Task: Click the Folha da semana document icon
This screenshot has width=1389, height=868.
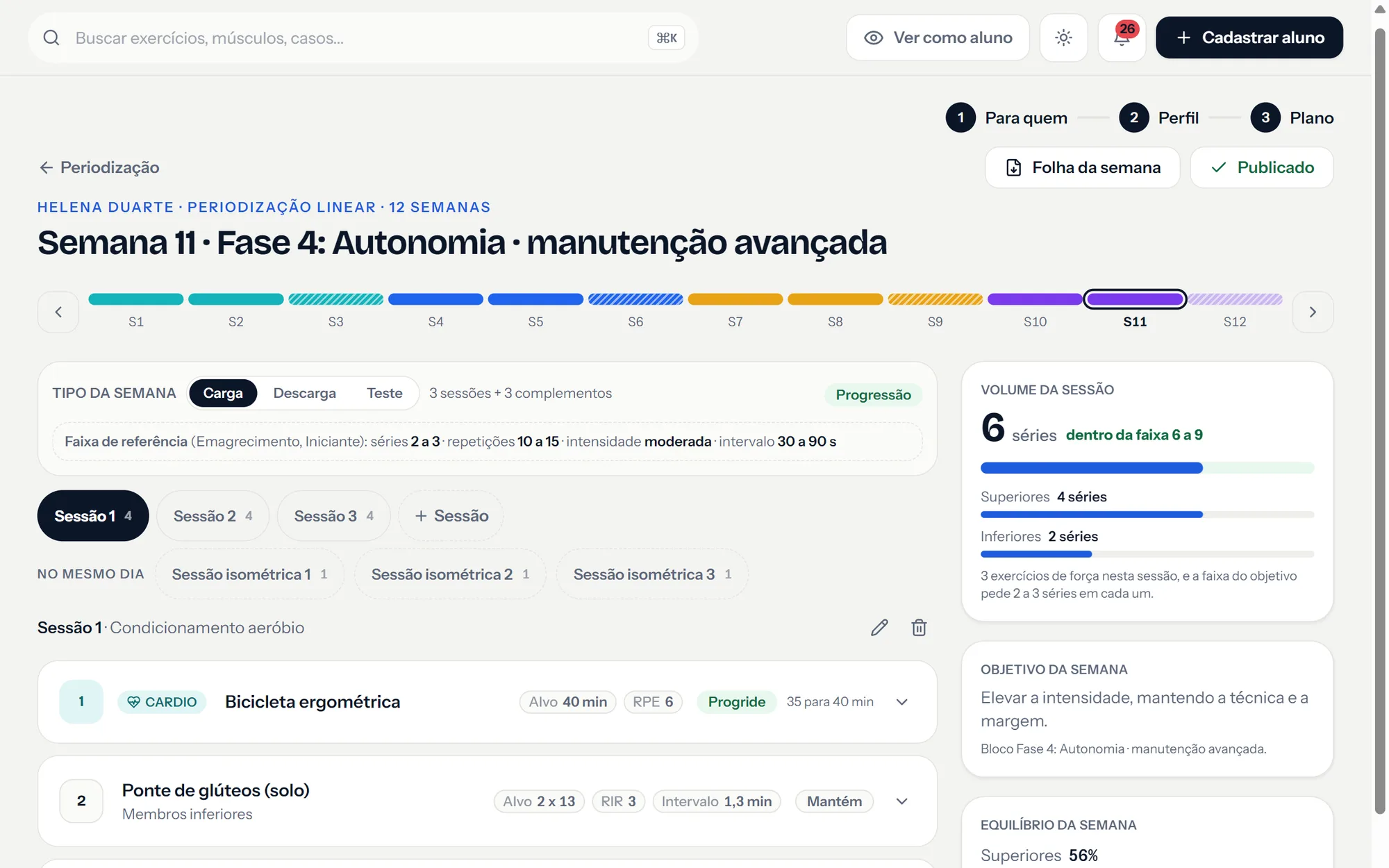Action: 1013,167
